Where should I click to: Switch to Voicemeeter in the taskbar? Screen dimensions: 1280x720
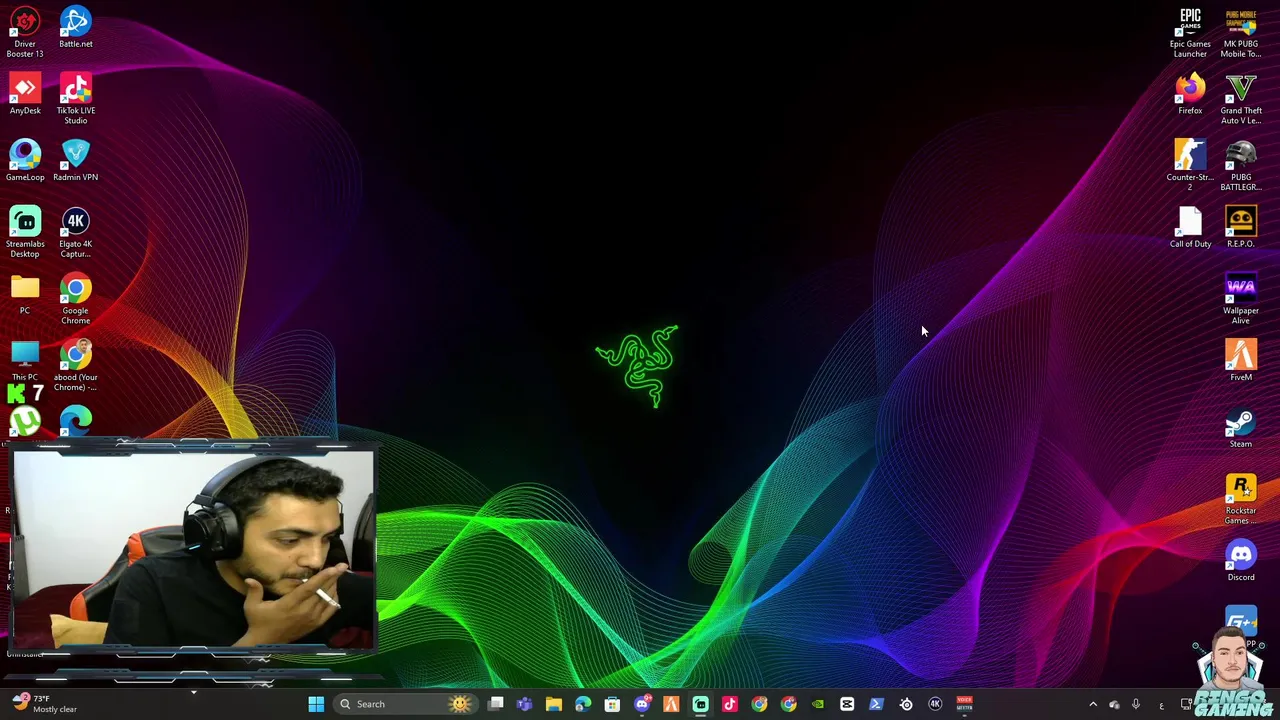point(964,704)
